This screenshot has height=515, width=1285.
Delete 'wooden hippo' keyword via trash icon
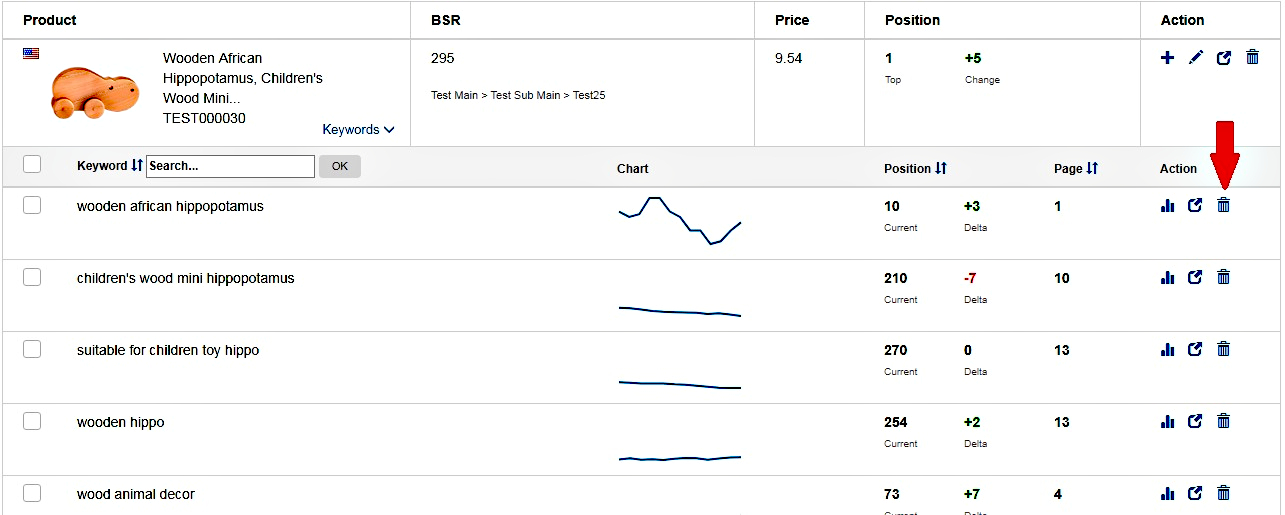(x=1223, y=421)
